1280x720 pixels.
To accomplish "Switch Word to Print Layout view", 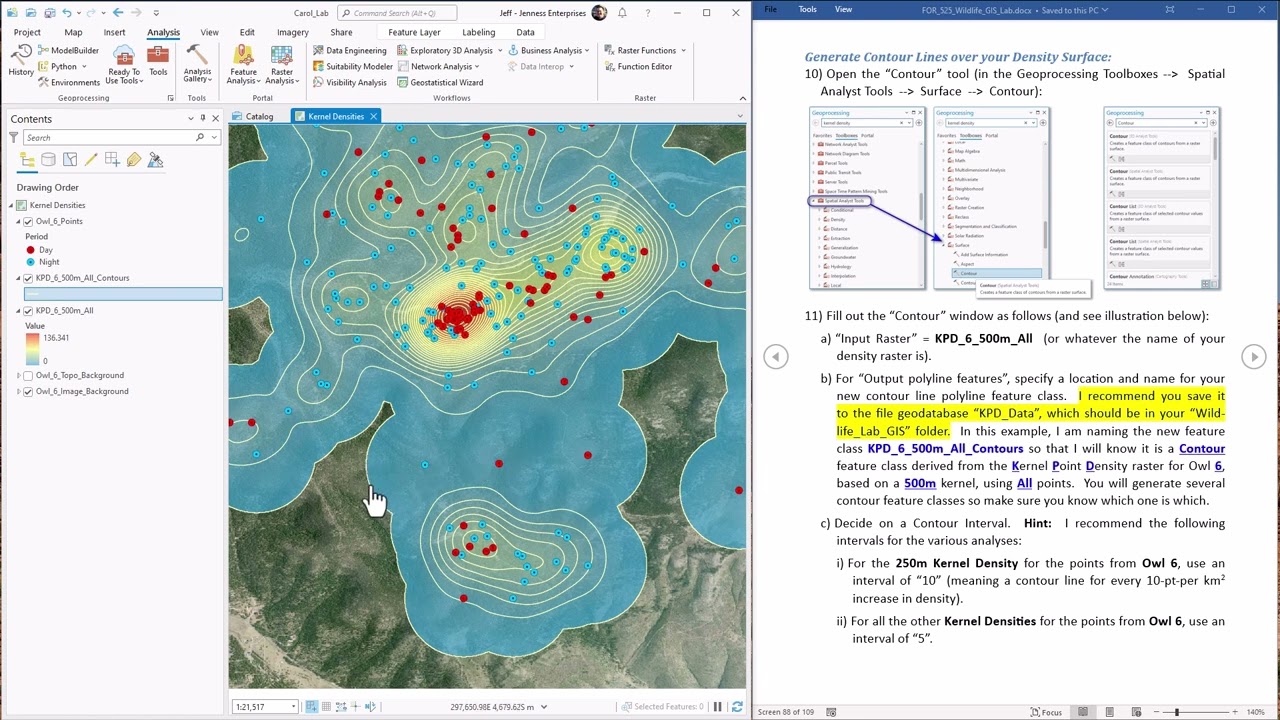I will (1110, 712).
